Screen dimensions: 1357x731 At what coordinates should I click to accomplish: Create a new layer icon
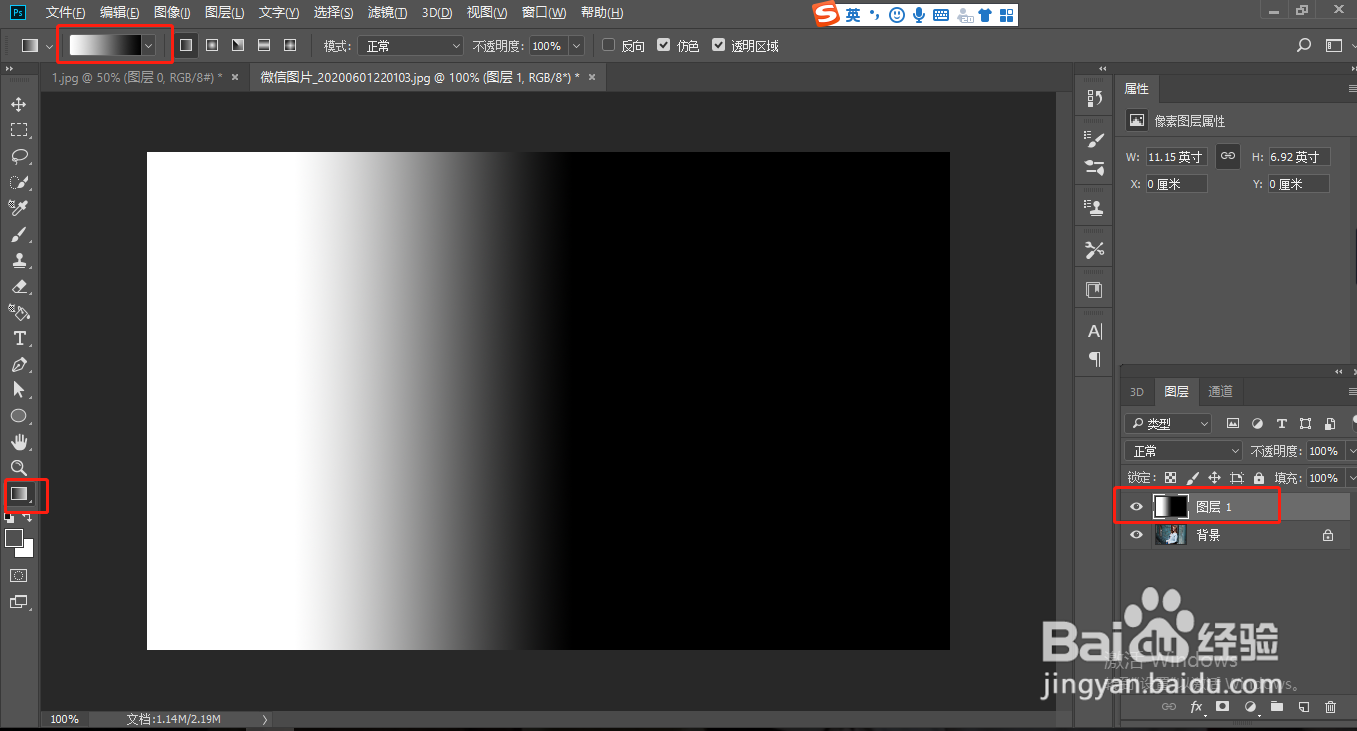1303,707
